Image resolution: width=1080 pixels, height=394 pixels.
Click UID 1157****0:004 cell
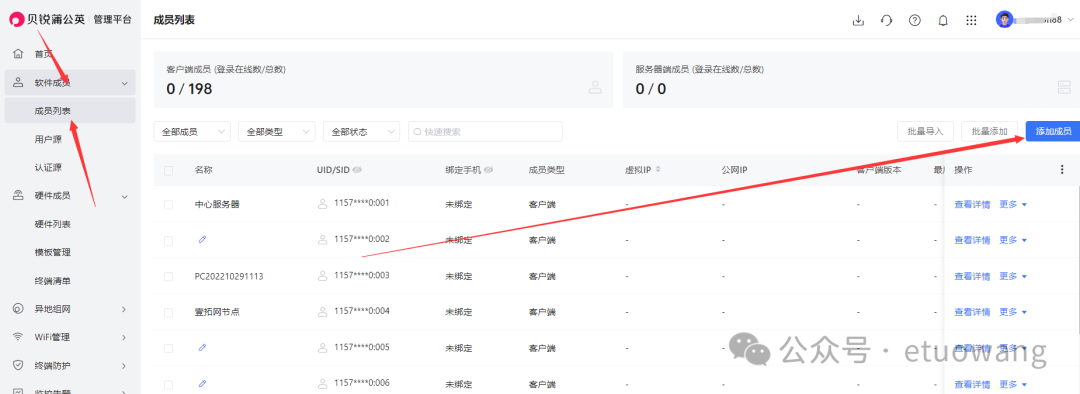tap(362, 311)
